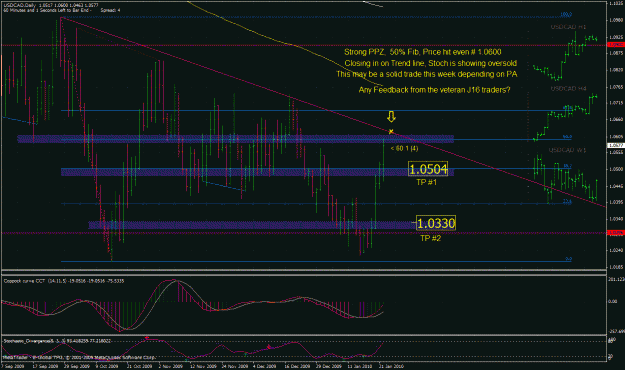
Task: Click 1.0820 on the price axis
Action: pos(616,70)
